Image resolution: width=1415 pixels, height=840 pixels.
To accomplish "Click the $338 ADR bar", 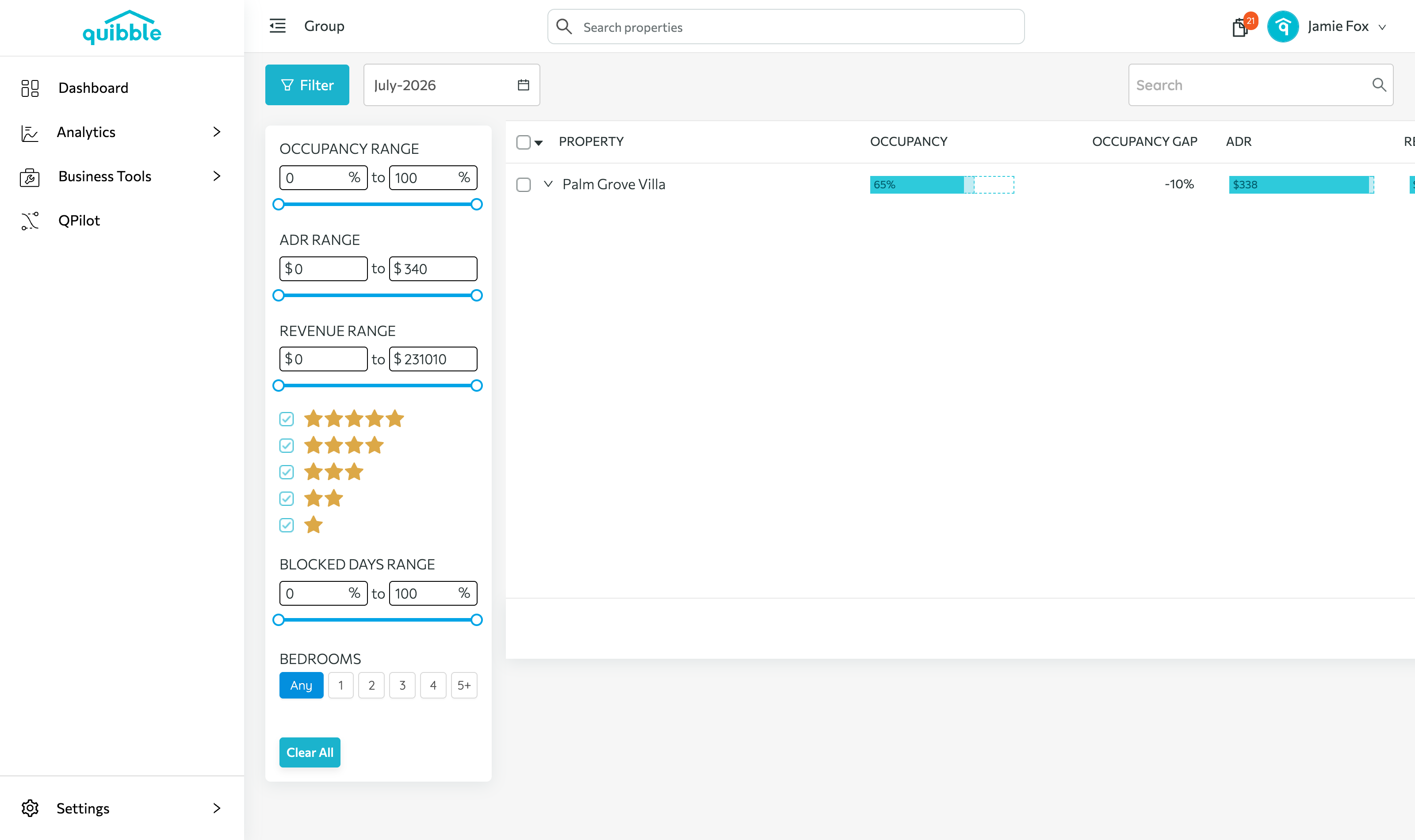I will coord(1301,184).
